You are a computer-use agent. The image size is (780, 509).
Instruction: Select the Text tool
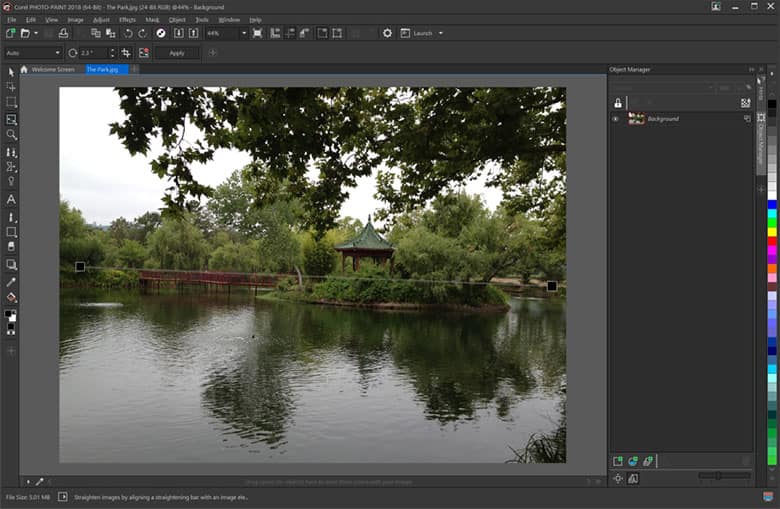(x=11, y=199)
